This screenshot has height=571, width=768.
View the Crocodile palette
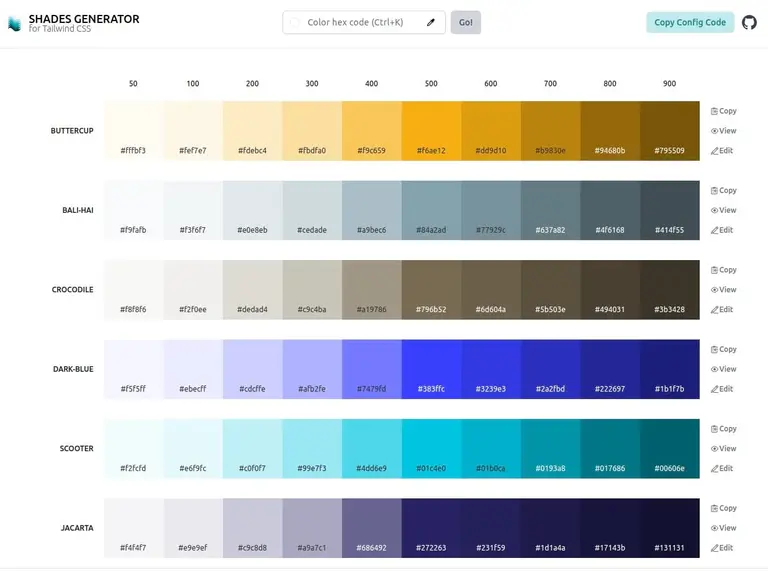[x=723, y=290]
